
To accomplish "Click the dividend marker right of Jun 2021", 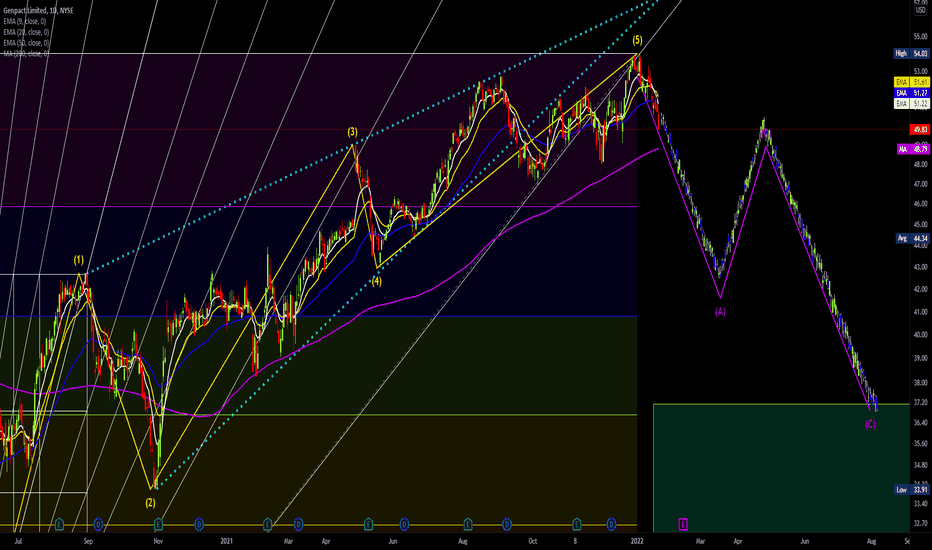I will [404, 524].
